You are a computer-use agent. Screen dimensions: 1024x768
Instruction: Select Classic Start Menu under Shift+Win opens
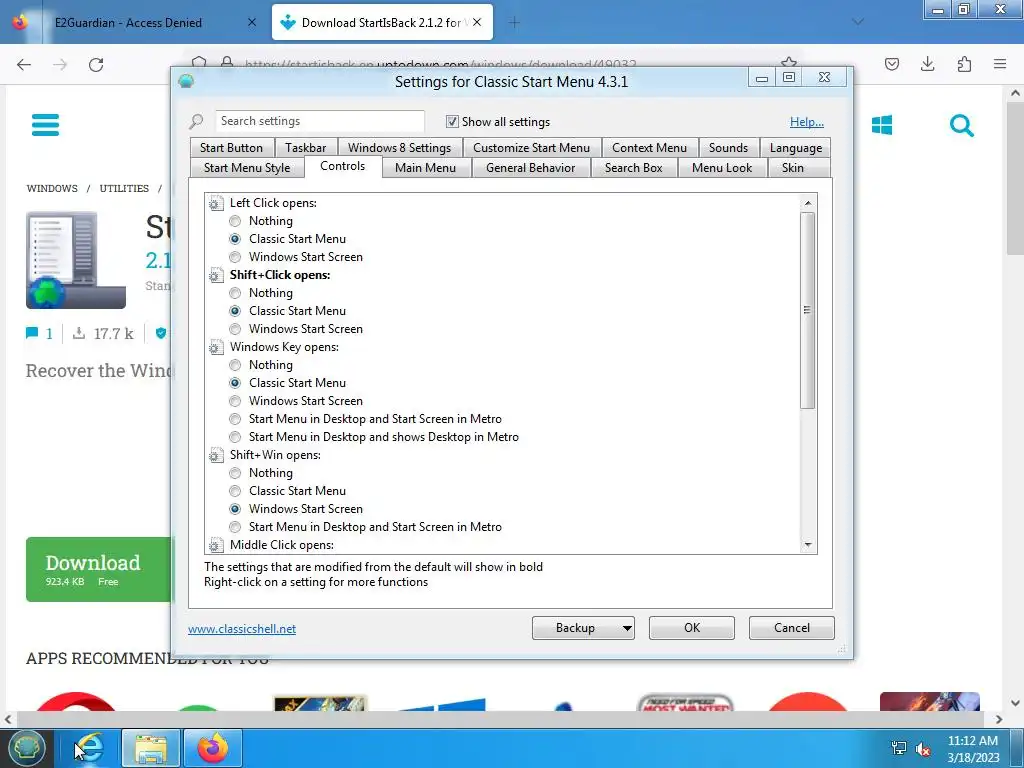pos(235,490)
